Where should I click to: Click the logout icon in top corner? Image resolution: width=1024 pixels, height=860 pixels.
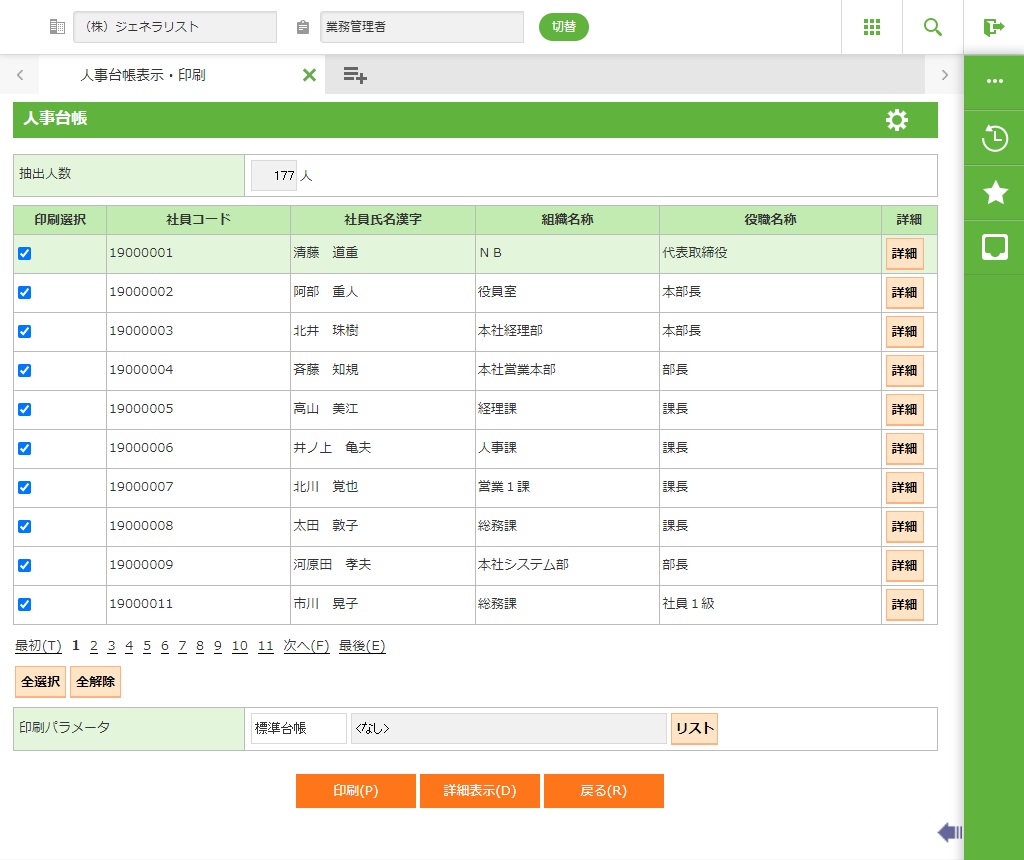tap(993, 27)
